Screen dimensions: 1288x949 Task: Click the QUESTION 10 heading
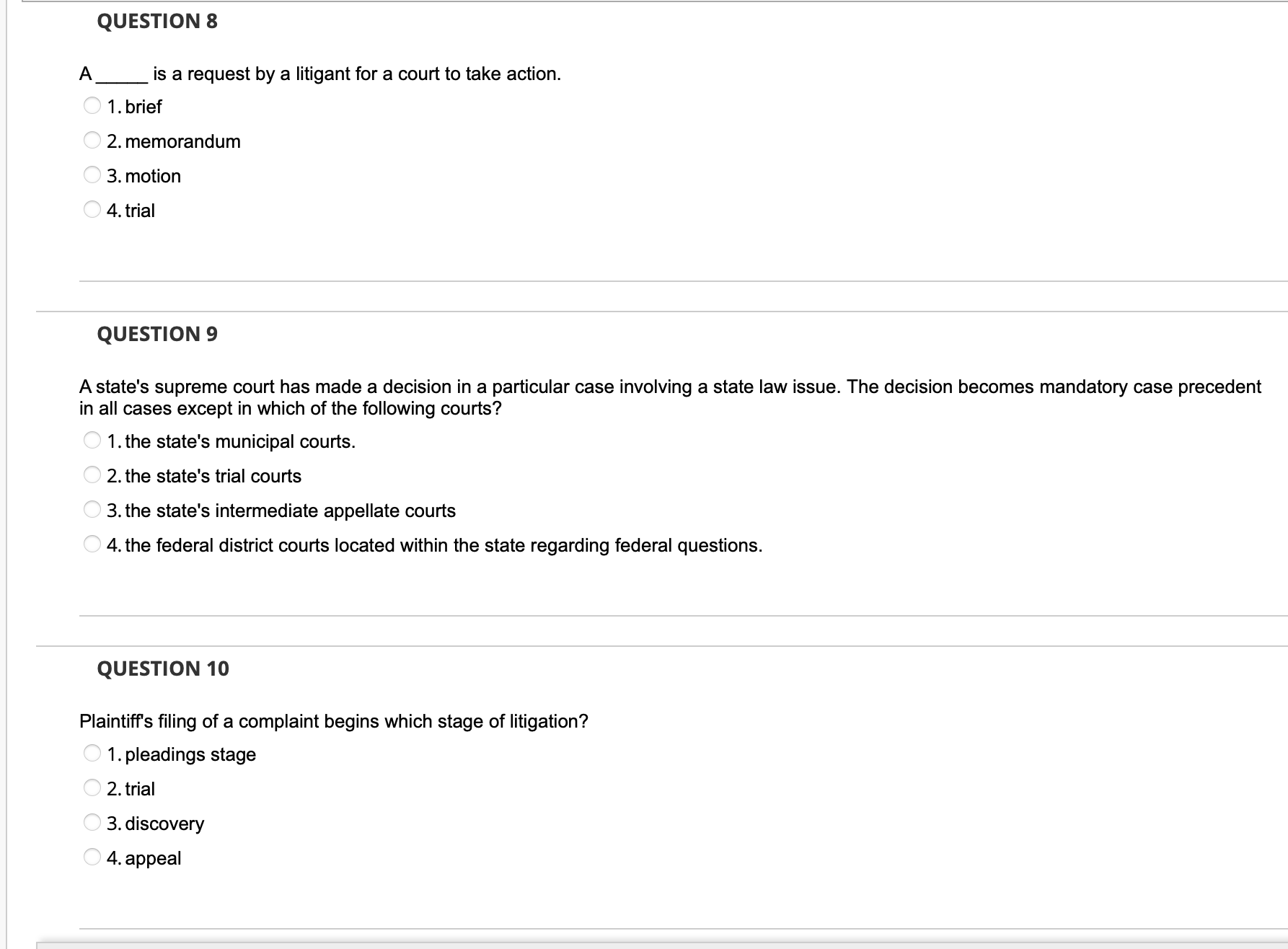163,668
